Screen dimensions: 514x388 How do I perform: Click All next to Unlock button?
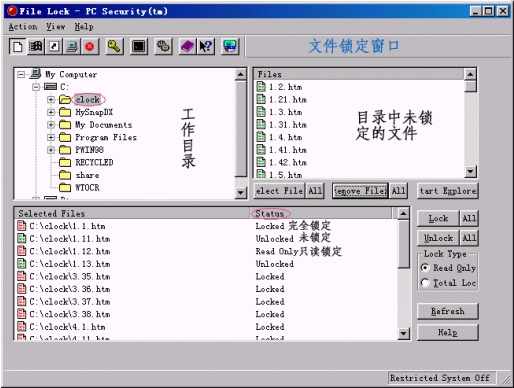click(469, 238)
